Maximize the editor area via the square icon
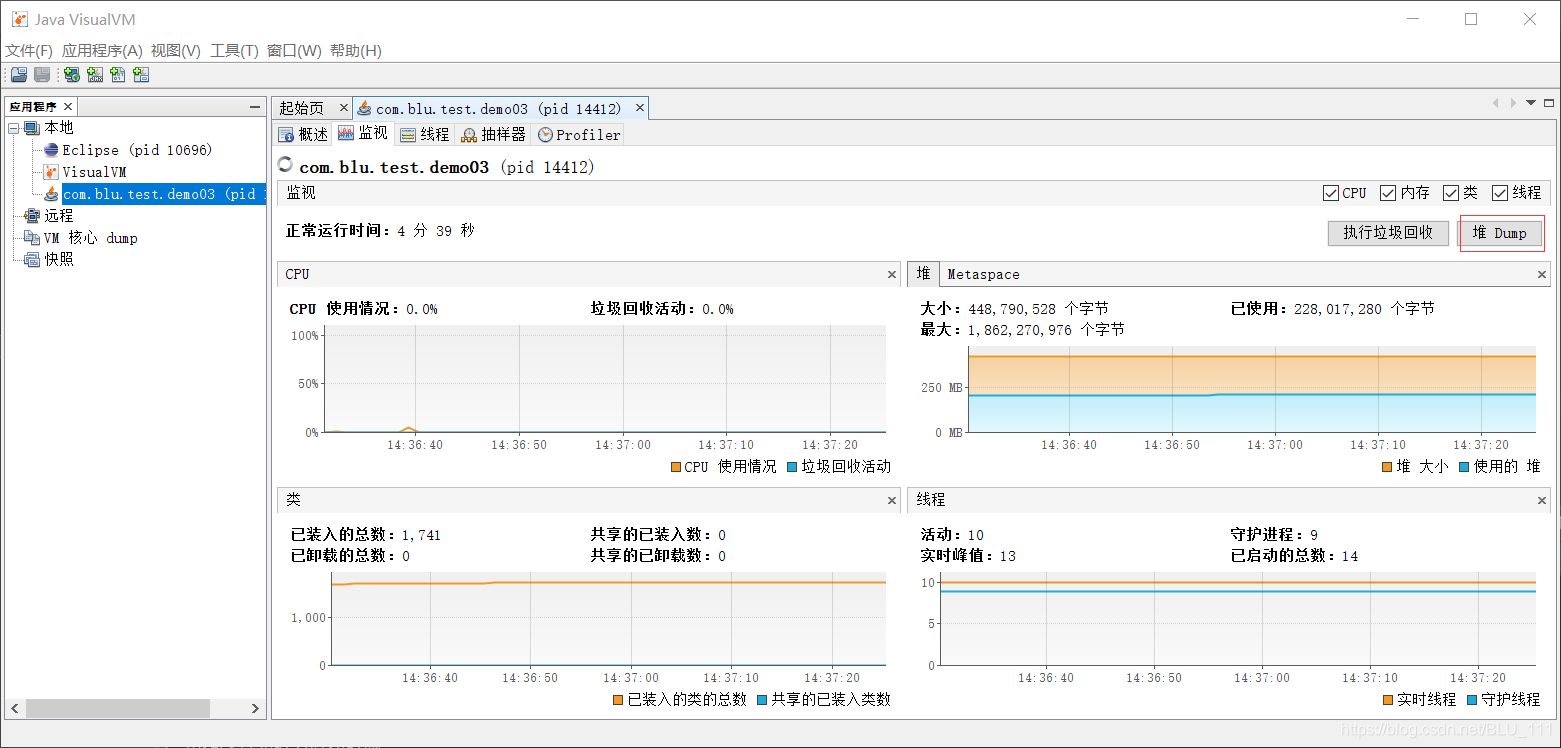 (1549, 103)
